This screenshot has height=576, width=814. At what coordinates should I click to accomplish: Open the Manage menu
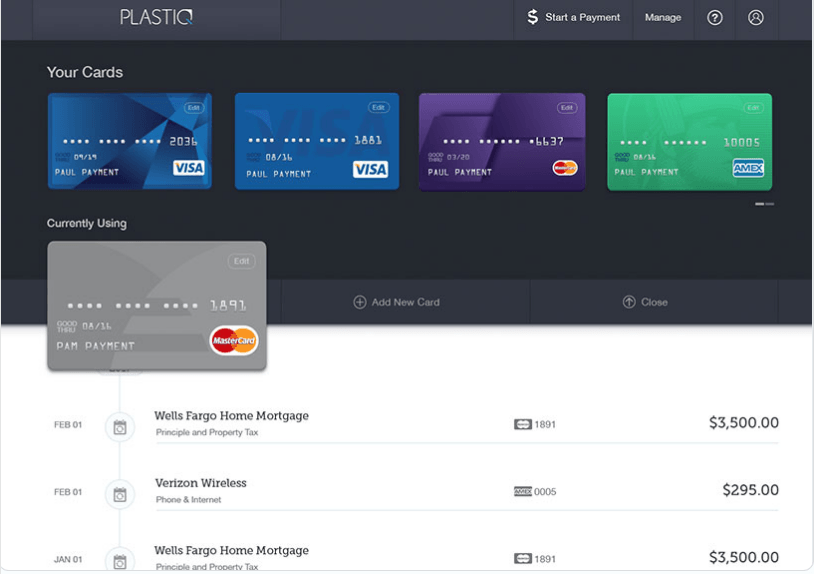pyautogui.click(x=663, y=18)
